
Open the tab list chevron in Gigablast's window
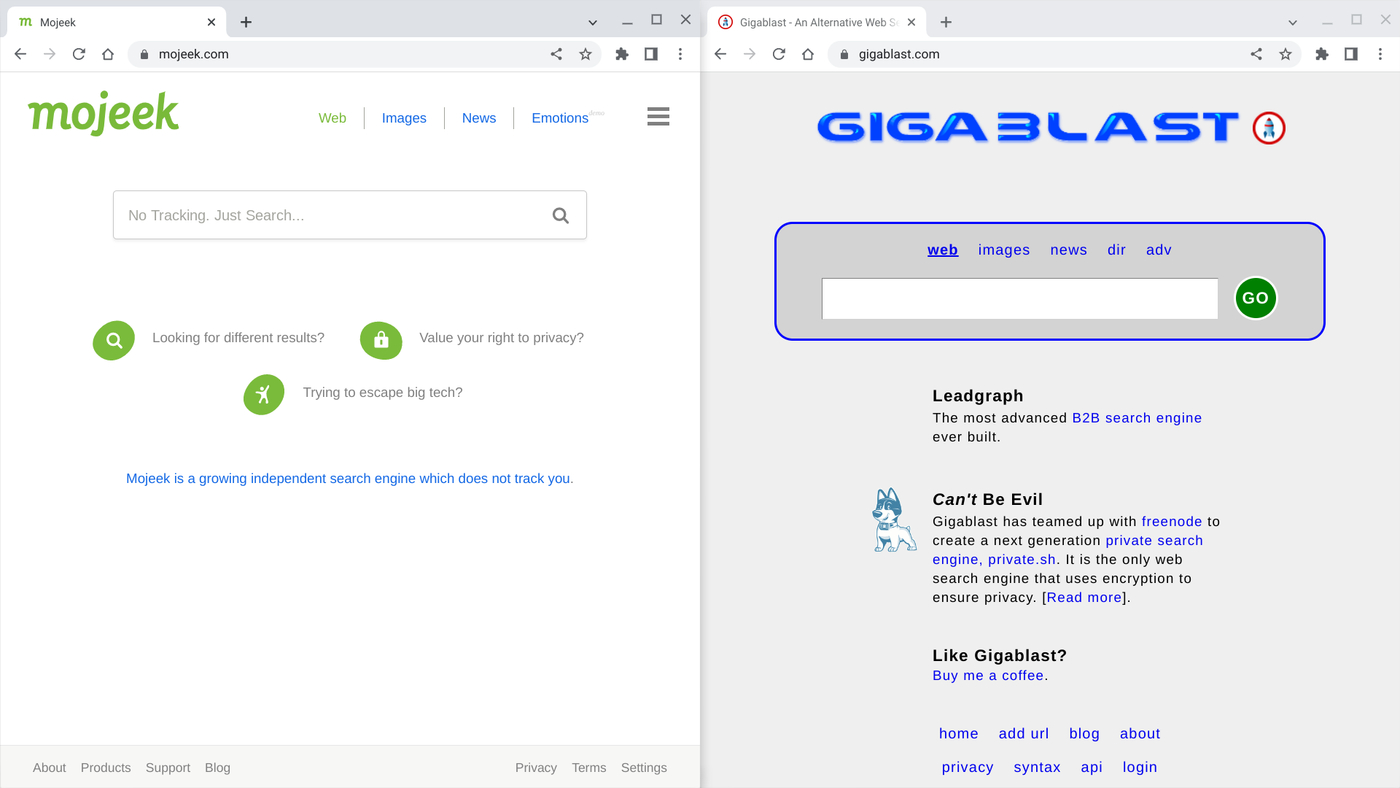[x=1292, y=21]
